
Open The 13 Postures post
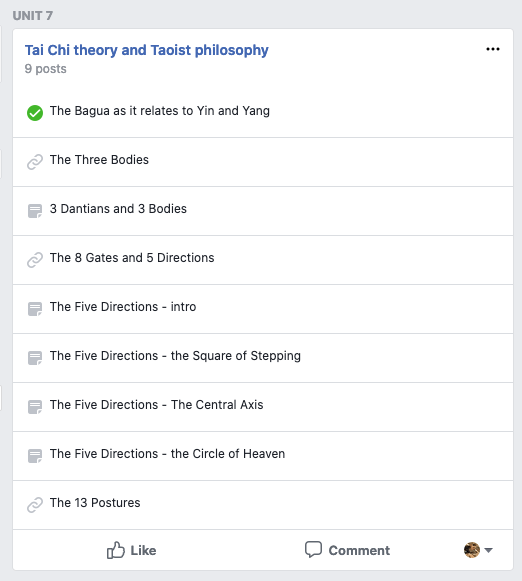coord(95,502)
